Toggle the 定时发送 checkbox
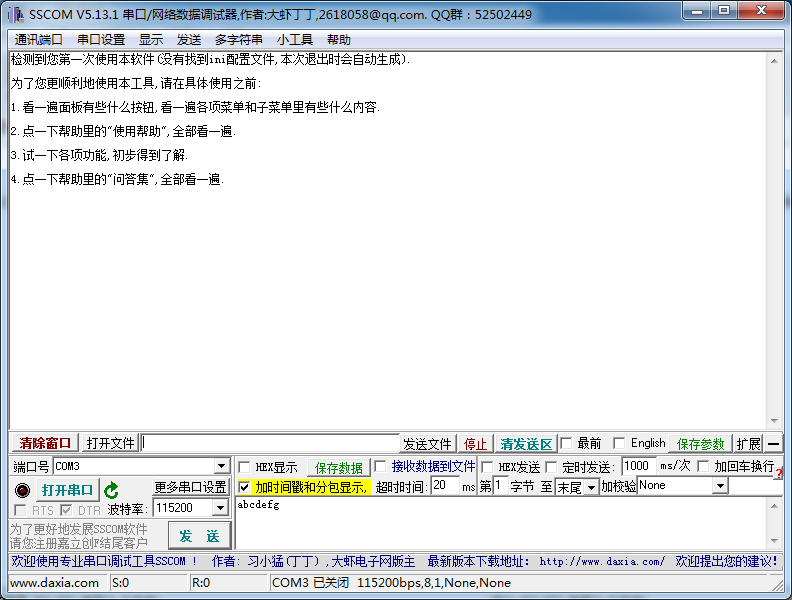 click(551, 467)
